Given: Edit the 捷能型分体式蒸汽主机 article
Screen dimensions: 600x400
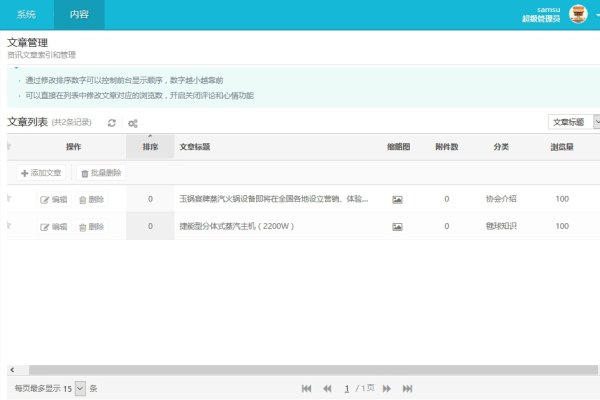Looking at the screenshot, I should (54, 227).
